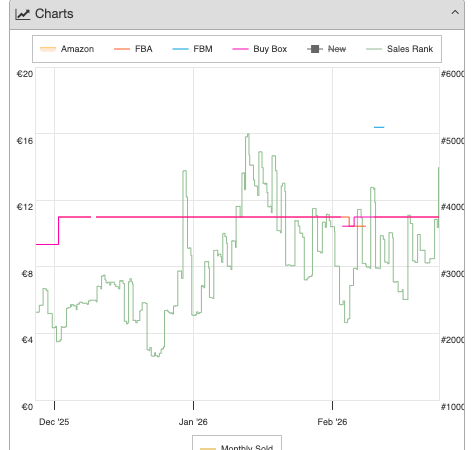Click the €20 price axis label
The image size is (474, 450).
[x=25, y=74]
